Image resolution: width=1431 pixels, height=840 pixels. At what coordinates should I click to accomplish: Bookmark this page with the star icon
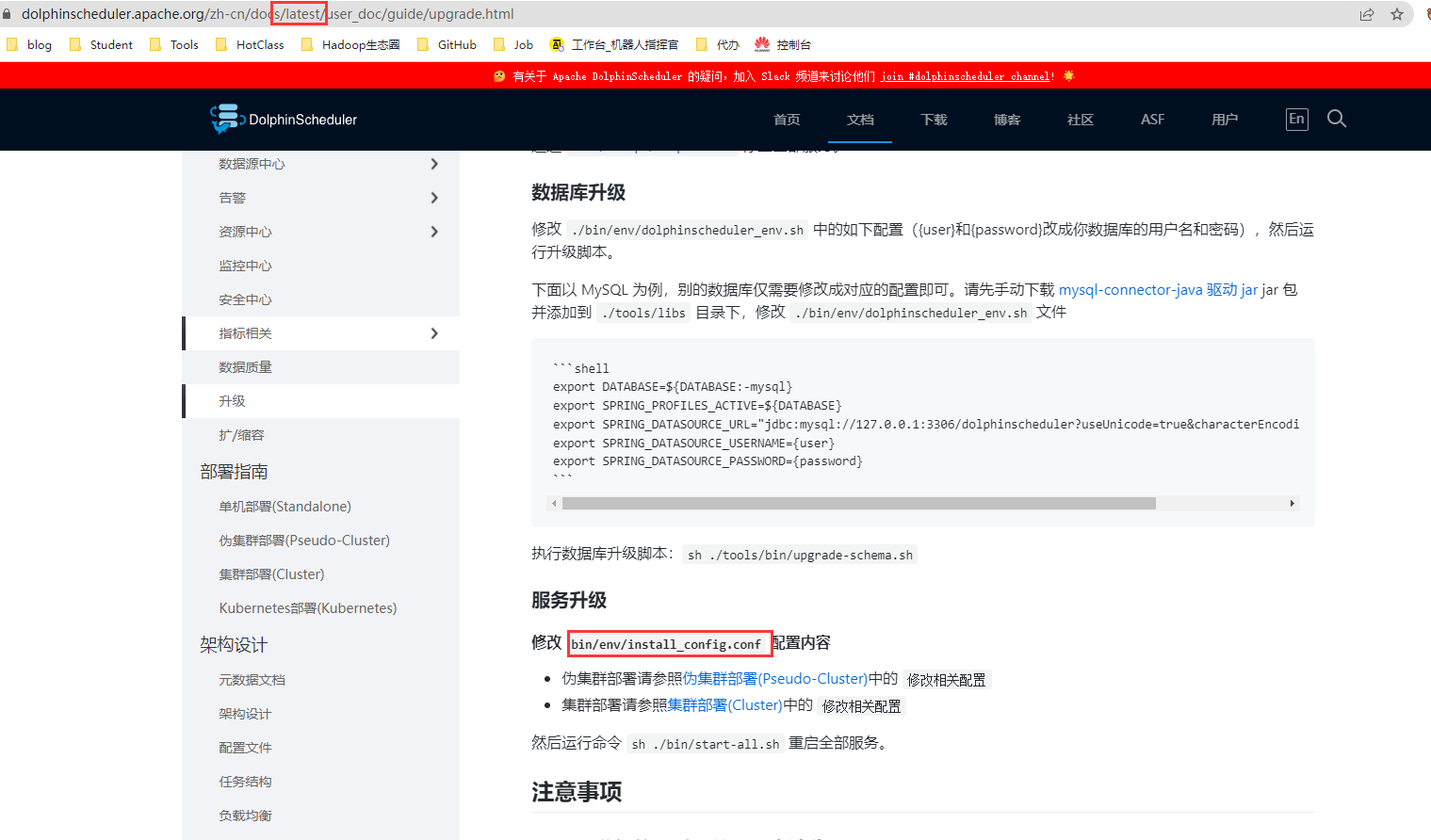(x=1397, y=14)
